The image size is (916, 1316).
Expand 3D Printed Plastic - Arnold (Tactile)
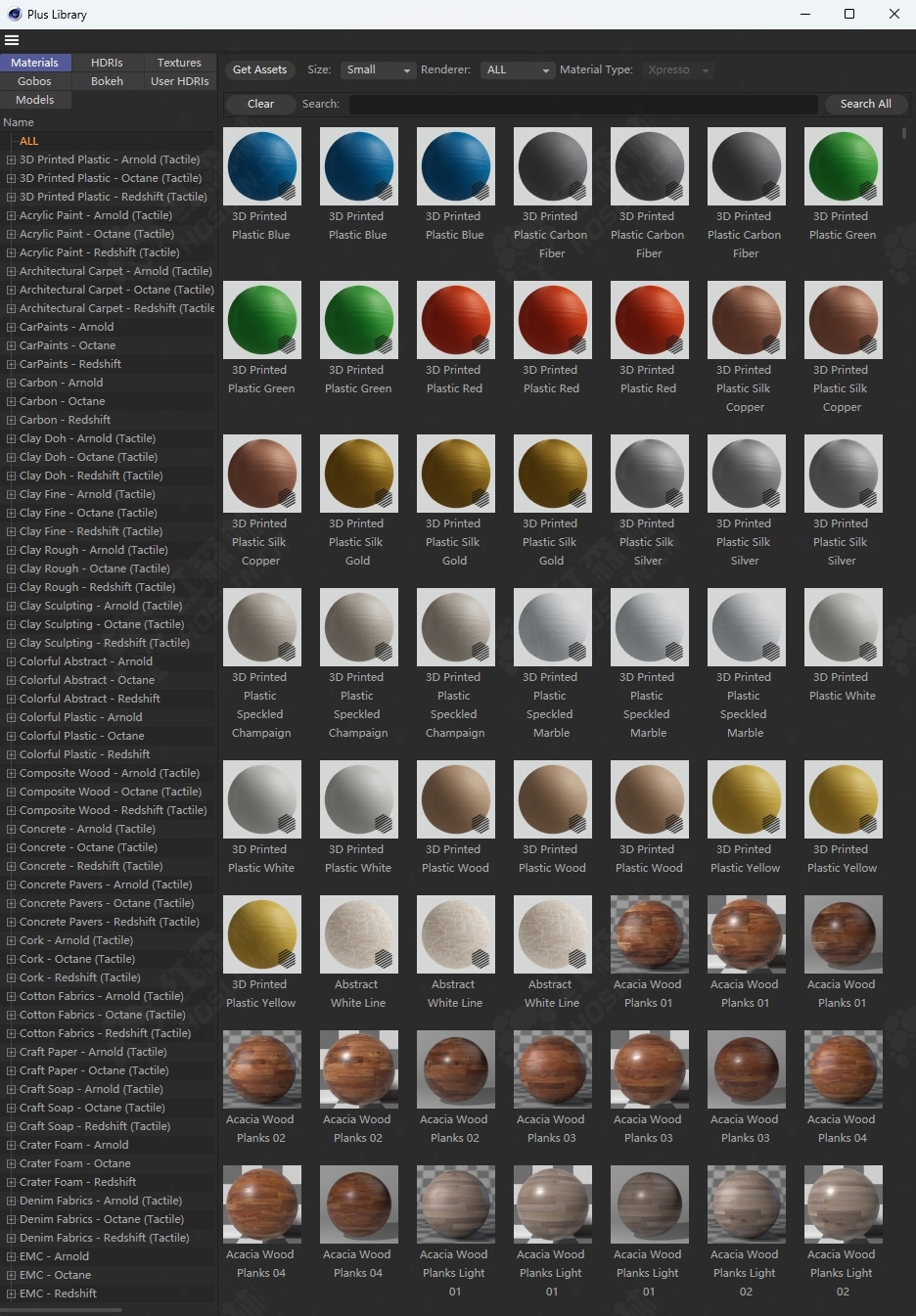(11, 159)
